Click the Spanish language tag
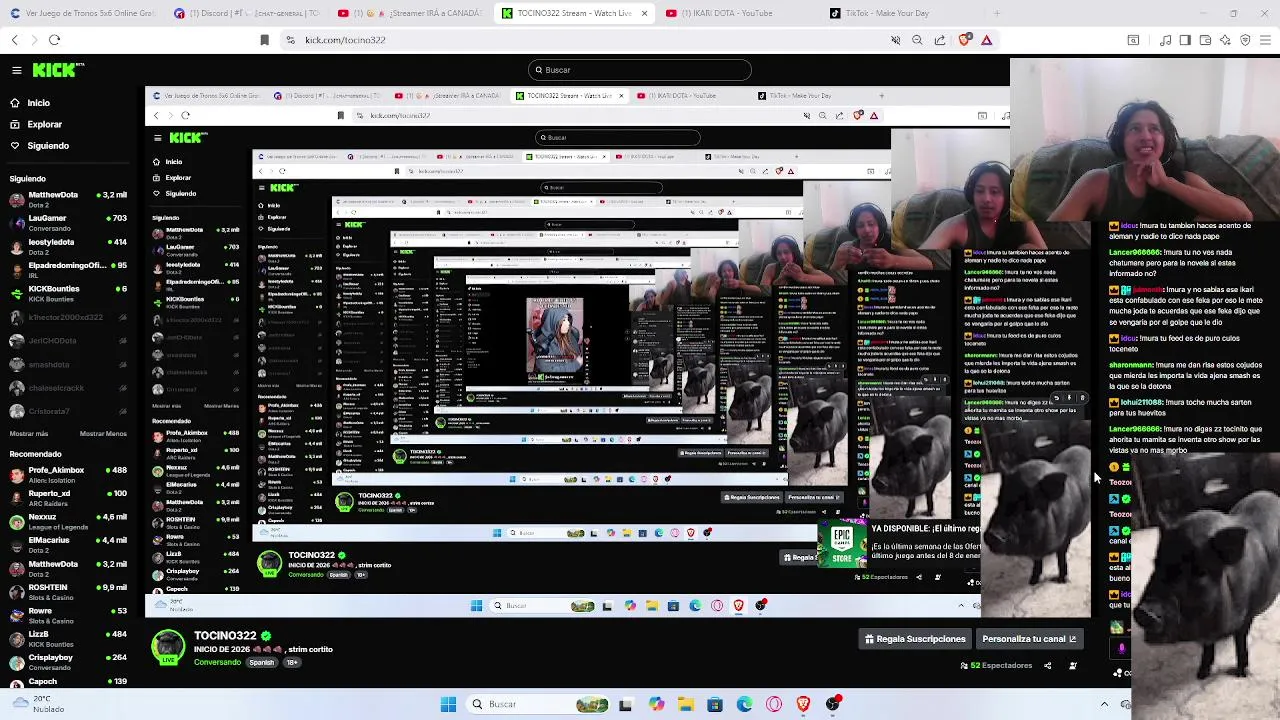 coord(262,662)
